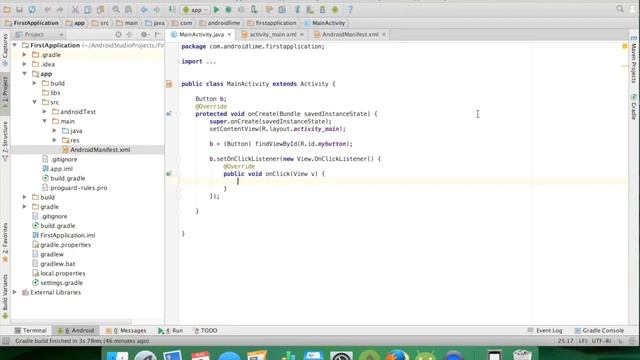Open the 0: Messages tool window
Screen dimensions: 640x360
pyautogui.click(x=126, y=331)
